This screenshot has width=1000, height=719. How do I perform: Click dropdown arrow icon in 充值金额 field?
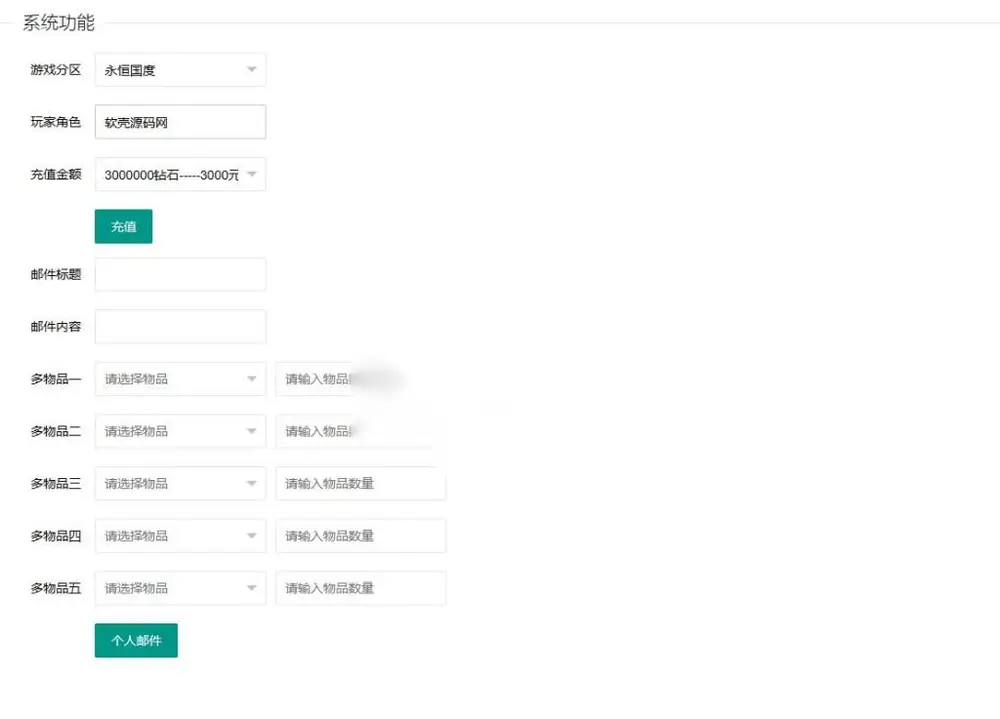252,174
